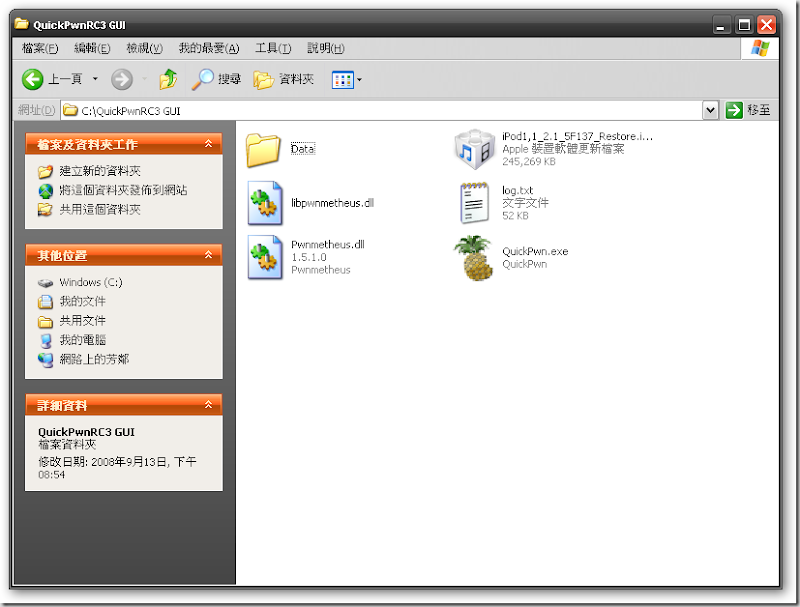Click the new folder icon in tasks panel
The image size is (800, 607).
45,171
